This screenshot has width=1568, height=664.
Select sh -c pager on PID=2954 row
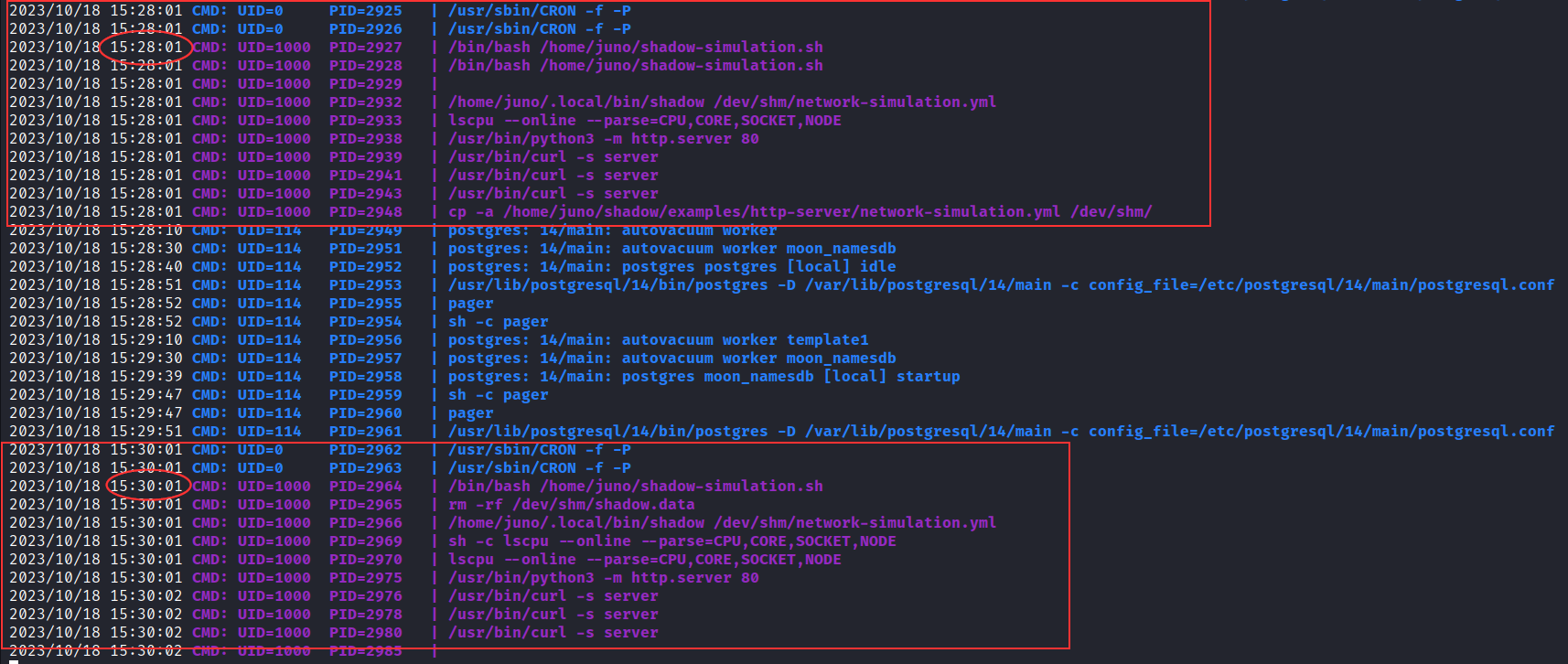click(498, 322)
